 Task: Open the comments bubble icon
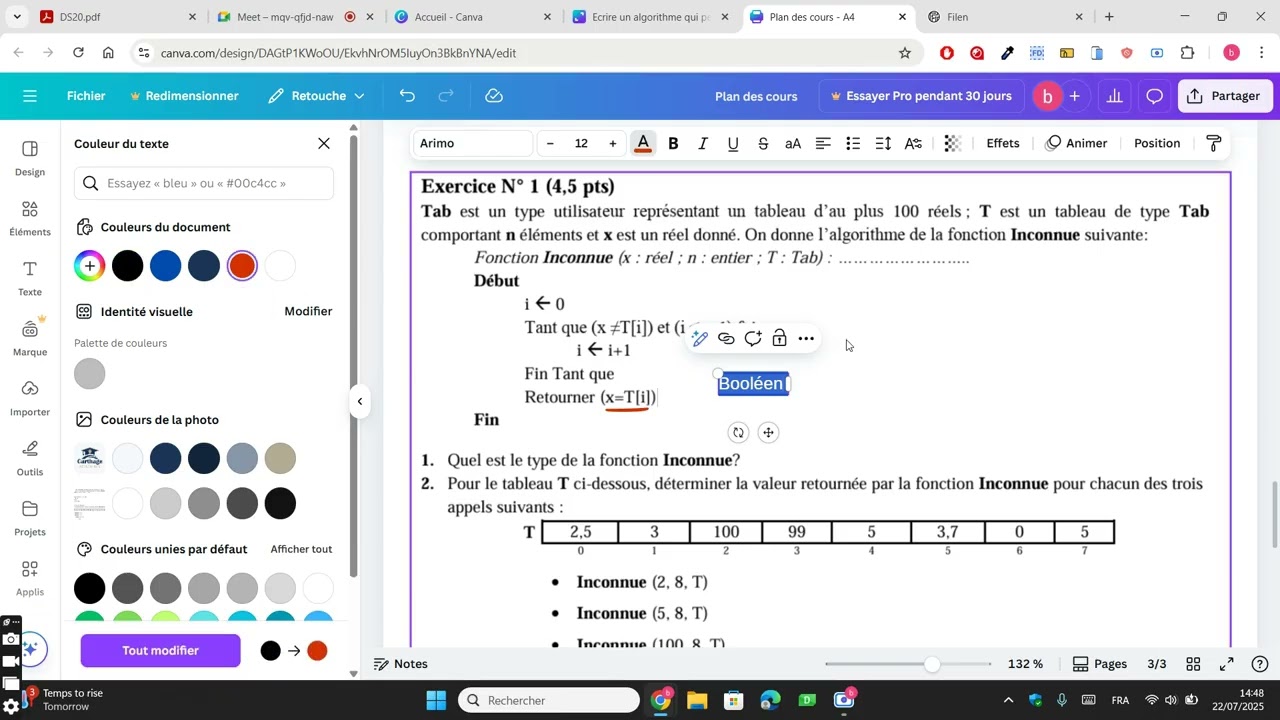click(1155, 96)
